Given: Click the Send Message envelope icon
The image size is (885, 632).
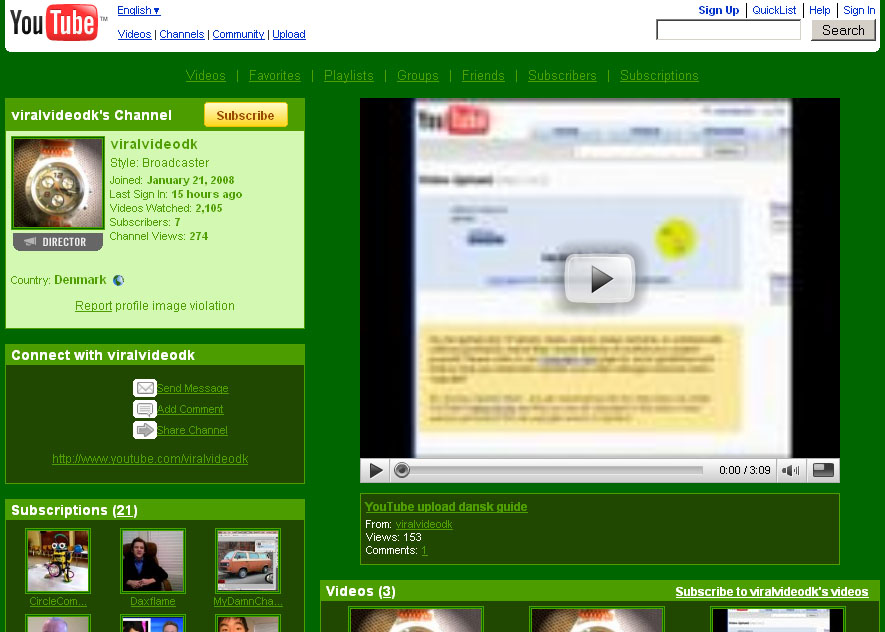Looking at the screenshot, I should click(145, 388).
